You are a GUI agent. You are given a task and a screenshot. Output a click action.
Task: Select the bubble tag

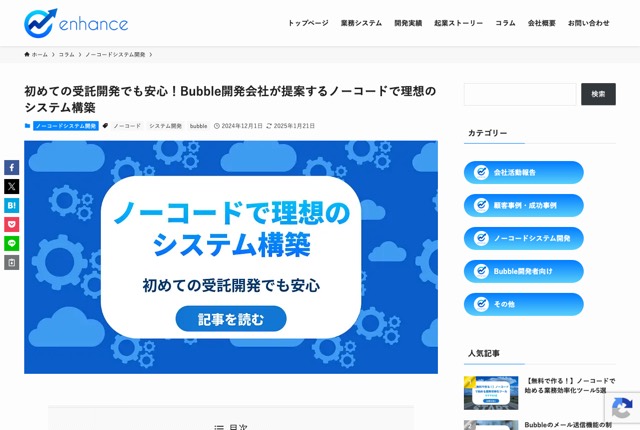pyautogui.click(x=198, y=126)
